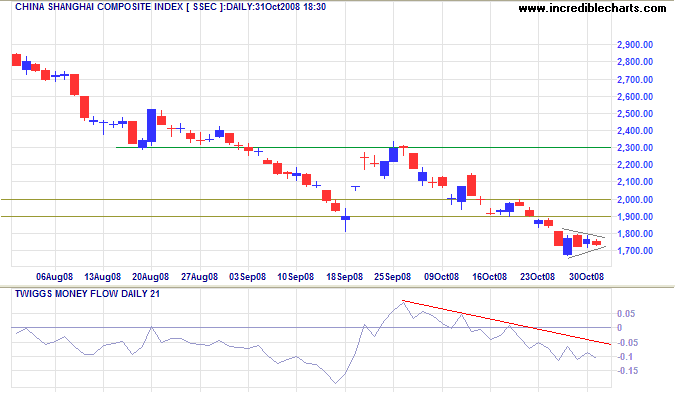Click the money flow peak near 25Sep08
Viewport: 675px width, 395px height.
click(403, 302)
